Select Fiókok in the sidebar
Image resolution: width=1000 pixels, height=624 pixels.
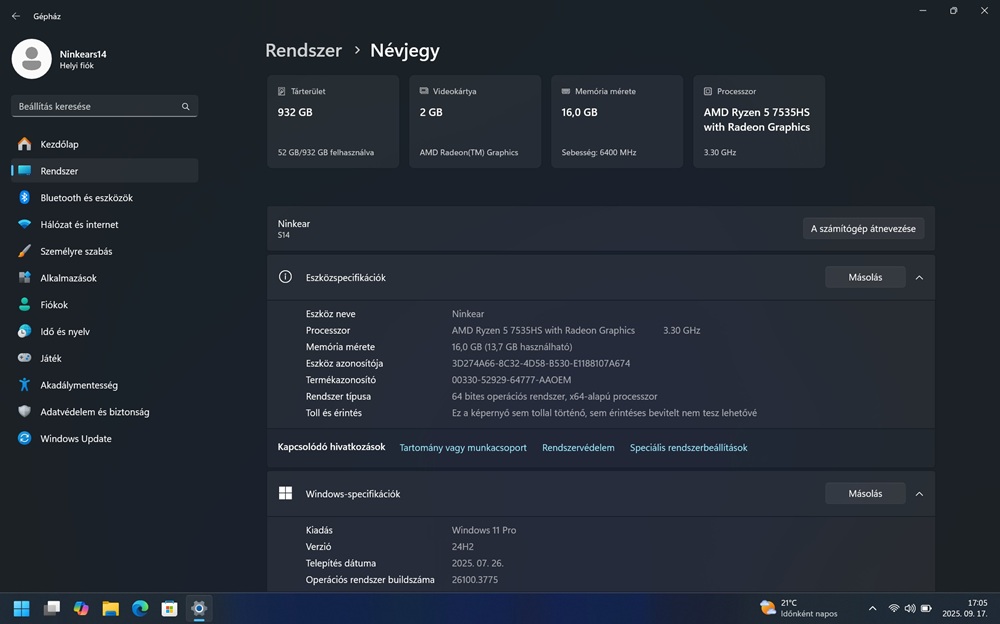54,305
